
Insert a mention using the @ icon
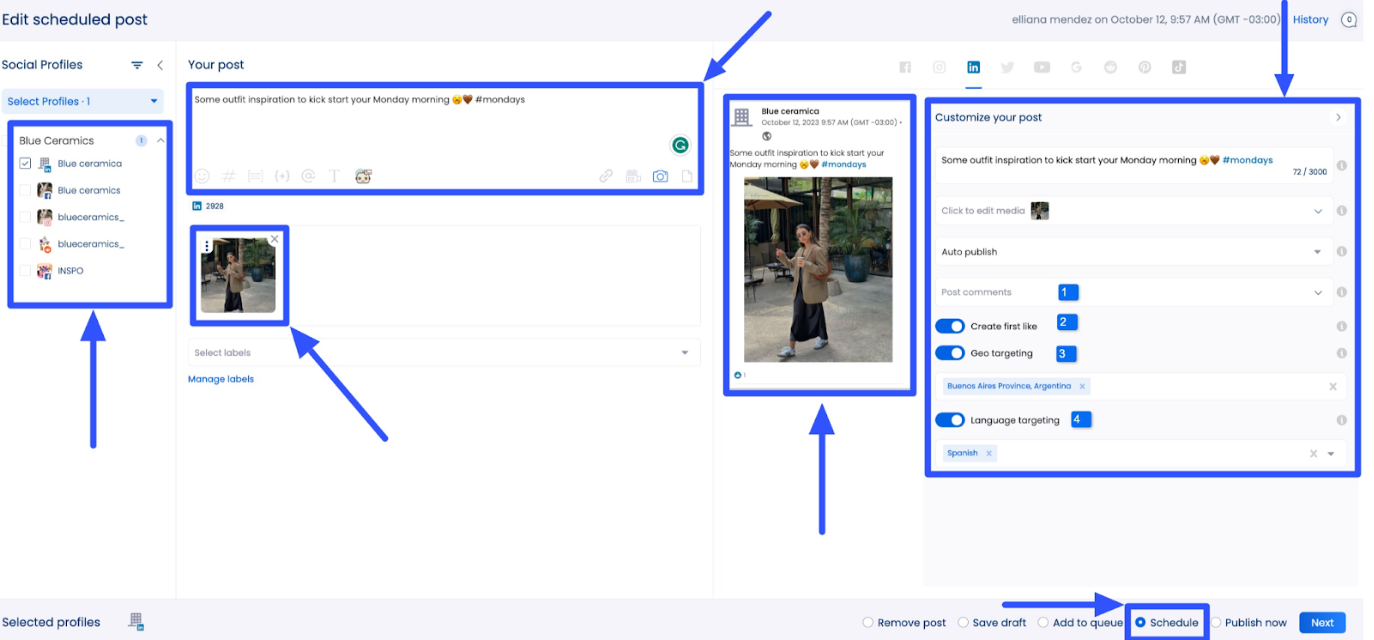point(308,176)
